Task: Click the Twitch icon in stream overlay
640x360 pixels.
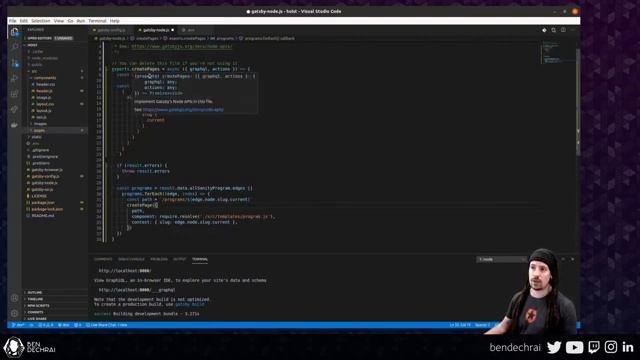Action: coord(594,347)
